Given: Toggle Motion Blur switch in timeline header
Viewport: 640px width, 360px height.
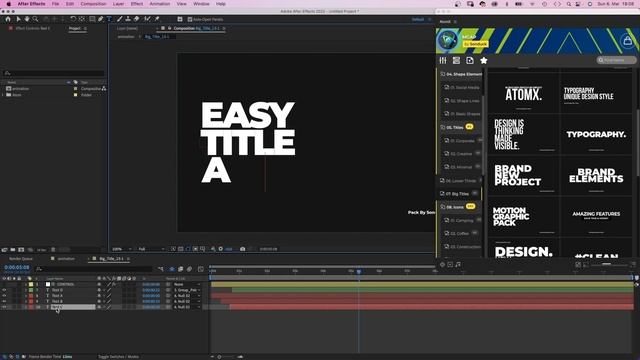Looking at the screenshot, I should pyautogui.click(x=189, y=269).
